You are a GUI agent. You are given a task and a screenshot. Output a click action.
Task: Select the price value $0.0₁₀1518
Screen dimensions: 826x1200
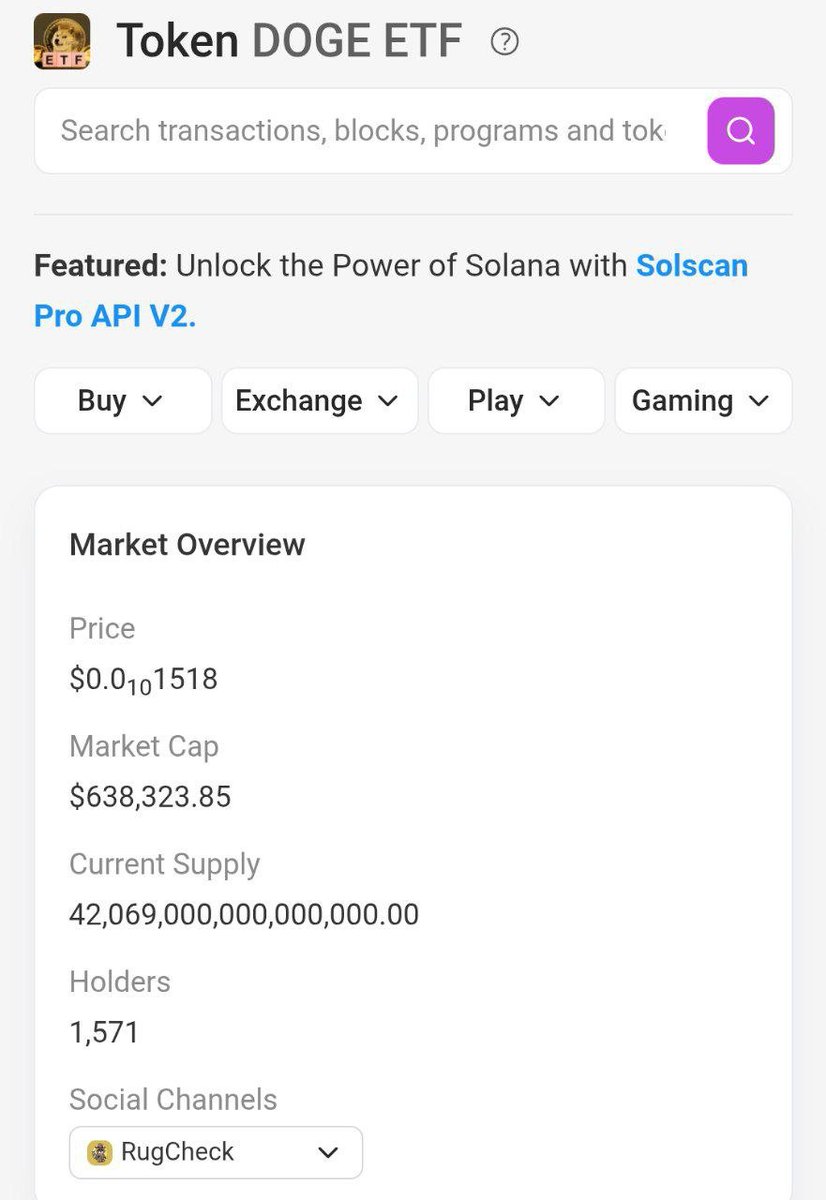144,681
